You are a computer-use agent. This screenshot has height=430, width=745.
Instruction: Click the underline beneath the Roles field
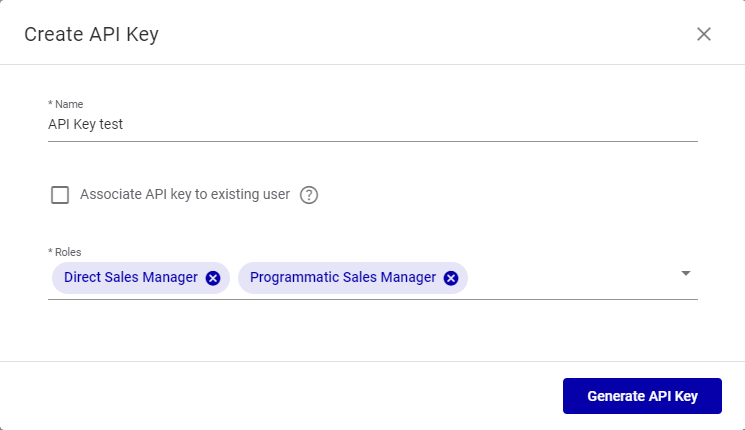pyautogui.click(x=372, y=298)
